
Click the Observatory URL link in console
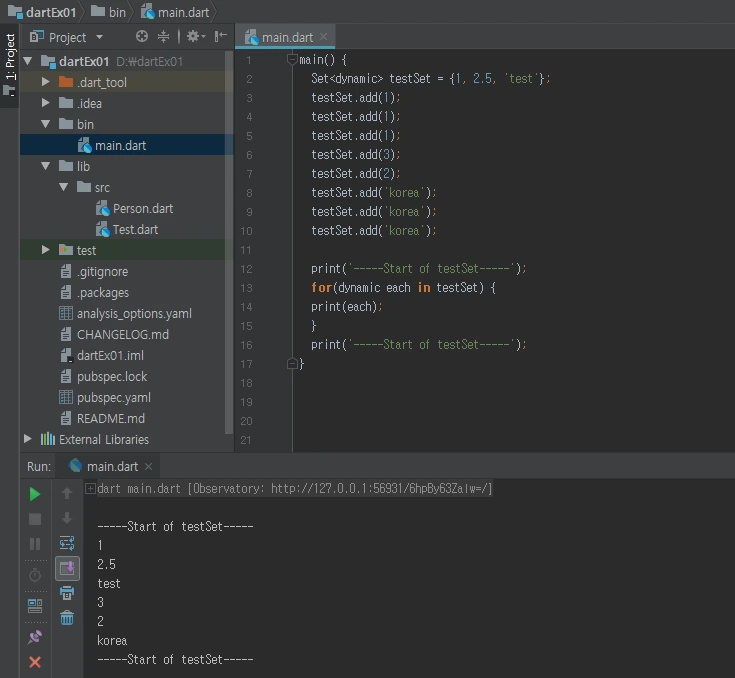379,489
